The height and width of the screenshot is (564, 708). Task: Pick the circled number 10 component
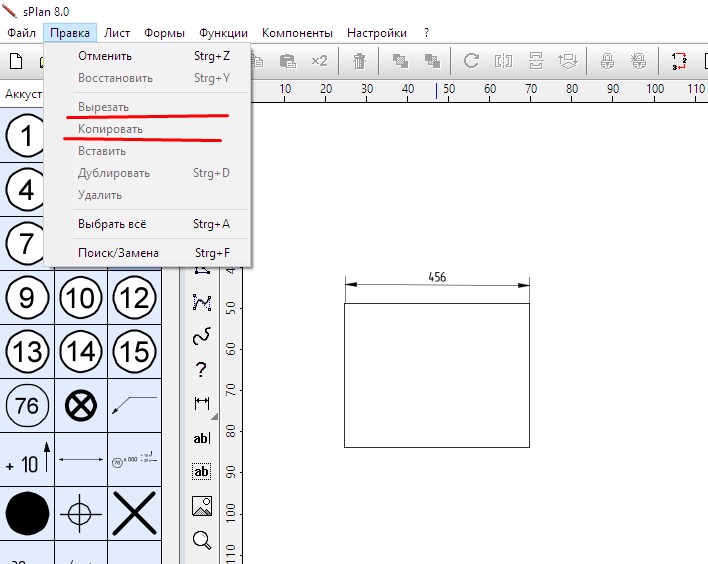click(x=81, y=298)
